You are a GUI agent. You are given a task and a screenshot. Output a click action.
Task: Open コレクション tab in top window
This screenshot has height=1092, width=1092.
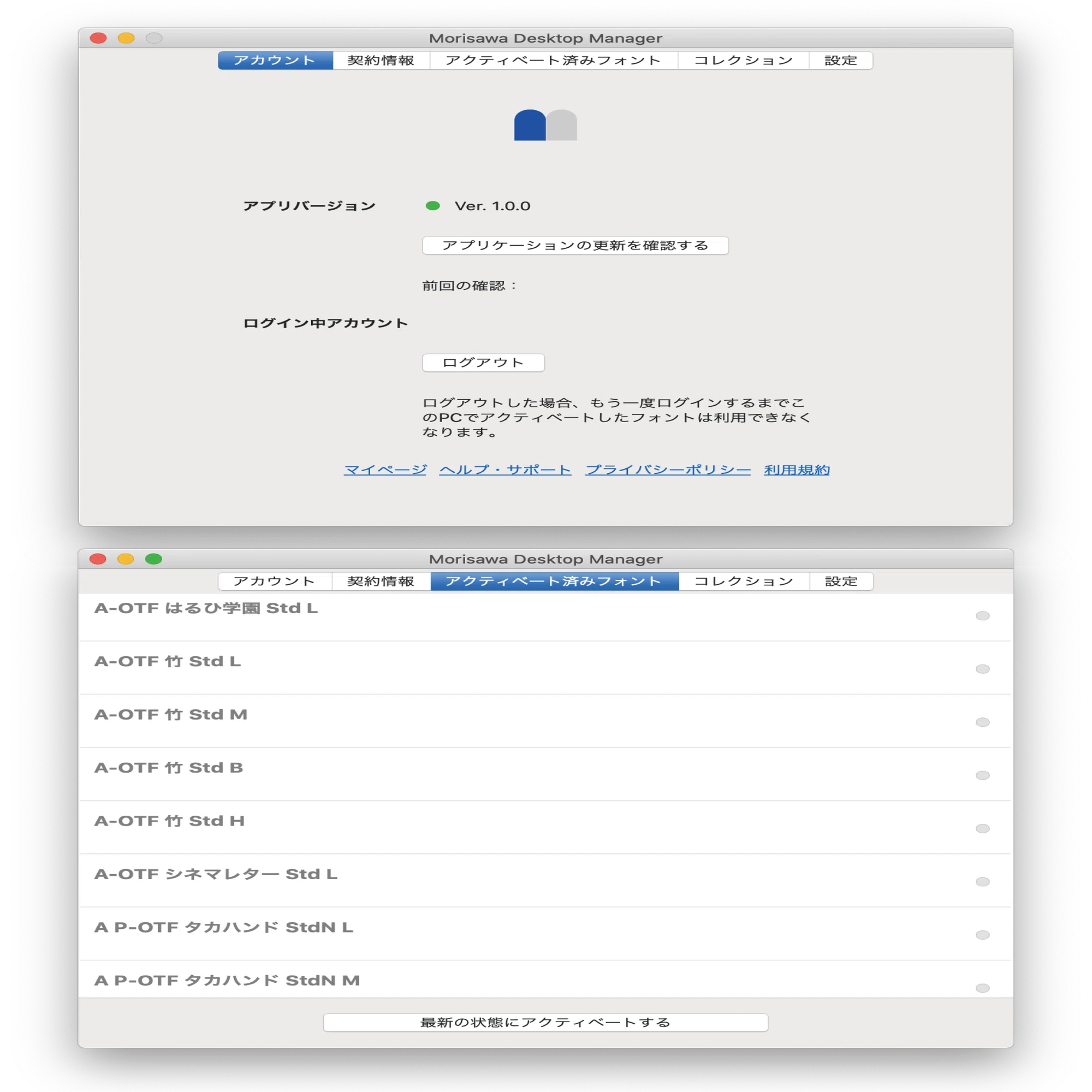pyautogui.click(x=743, y=61)
